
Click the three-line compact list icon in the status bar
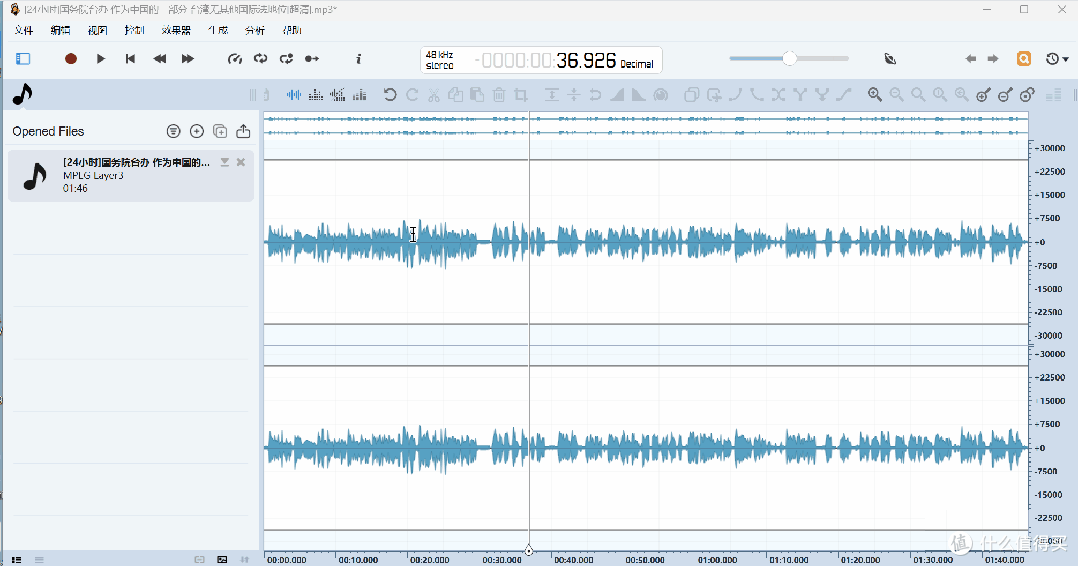click(39, 560)
